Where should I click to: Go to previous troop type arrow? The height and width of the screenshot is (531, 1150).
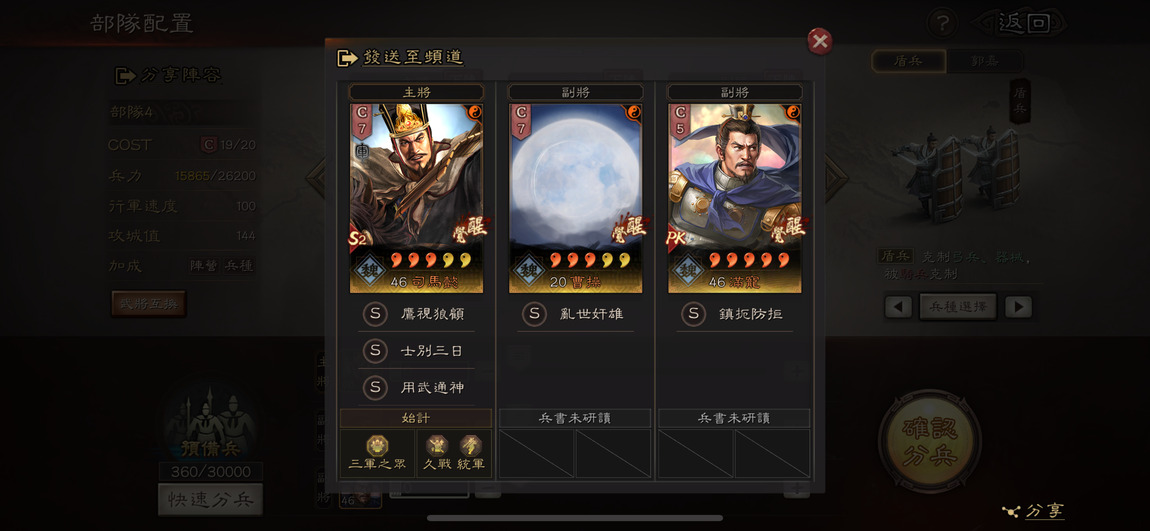[898, 307]
